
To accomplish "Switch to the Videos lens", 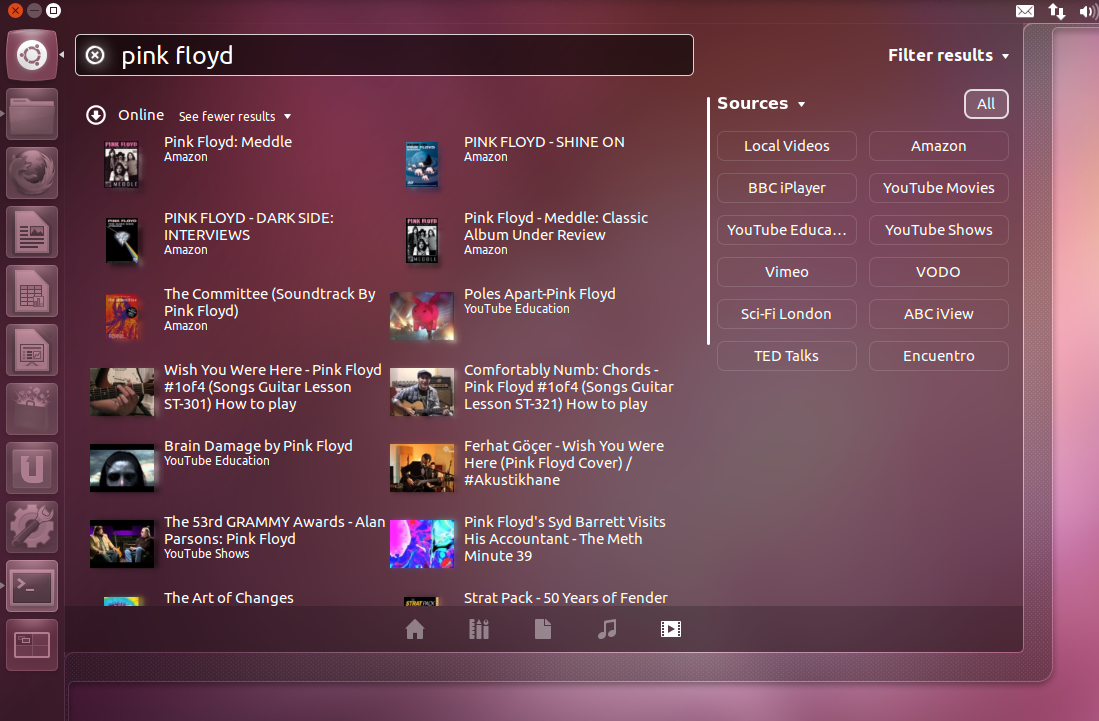I will tap(671, 629).
